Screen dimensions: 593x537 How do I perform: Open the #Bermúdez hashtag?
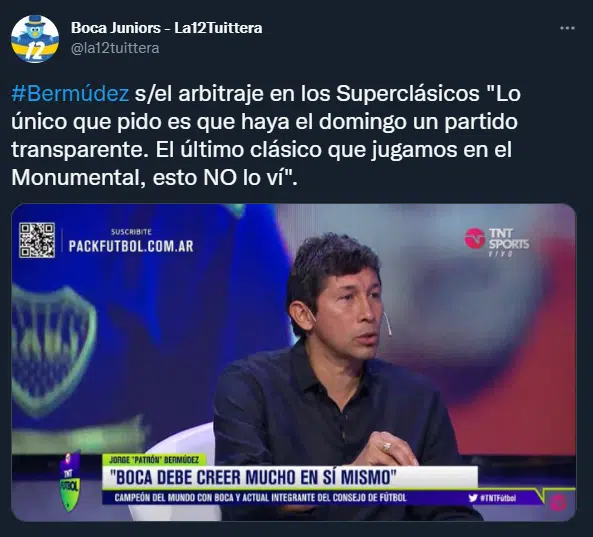pos(70,93)
